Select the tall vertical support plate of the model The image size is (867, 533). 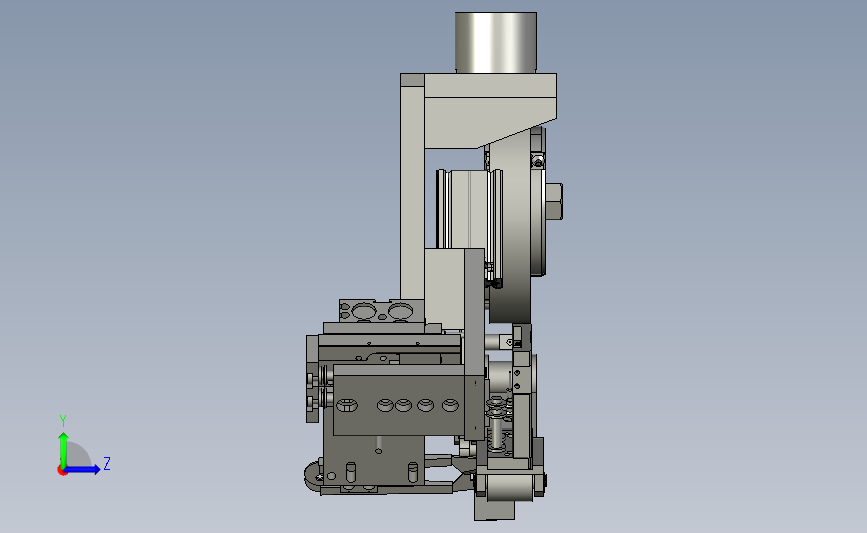pyautogui.click(x=412, y=188)
